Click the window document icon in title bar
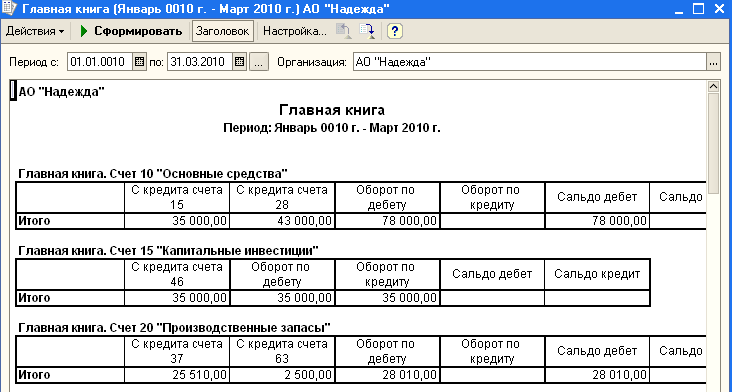 [x=9, y=8]
